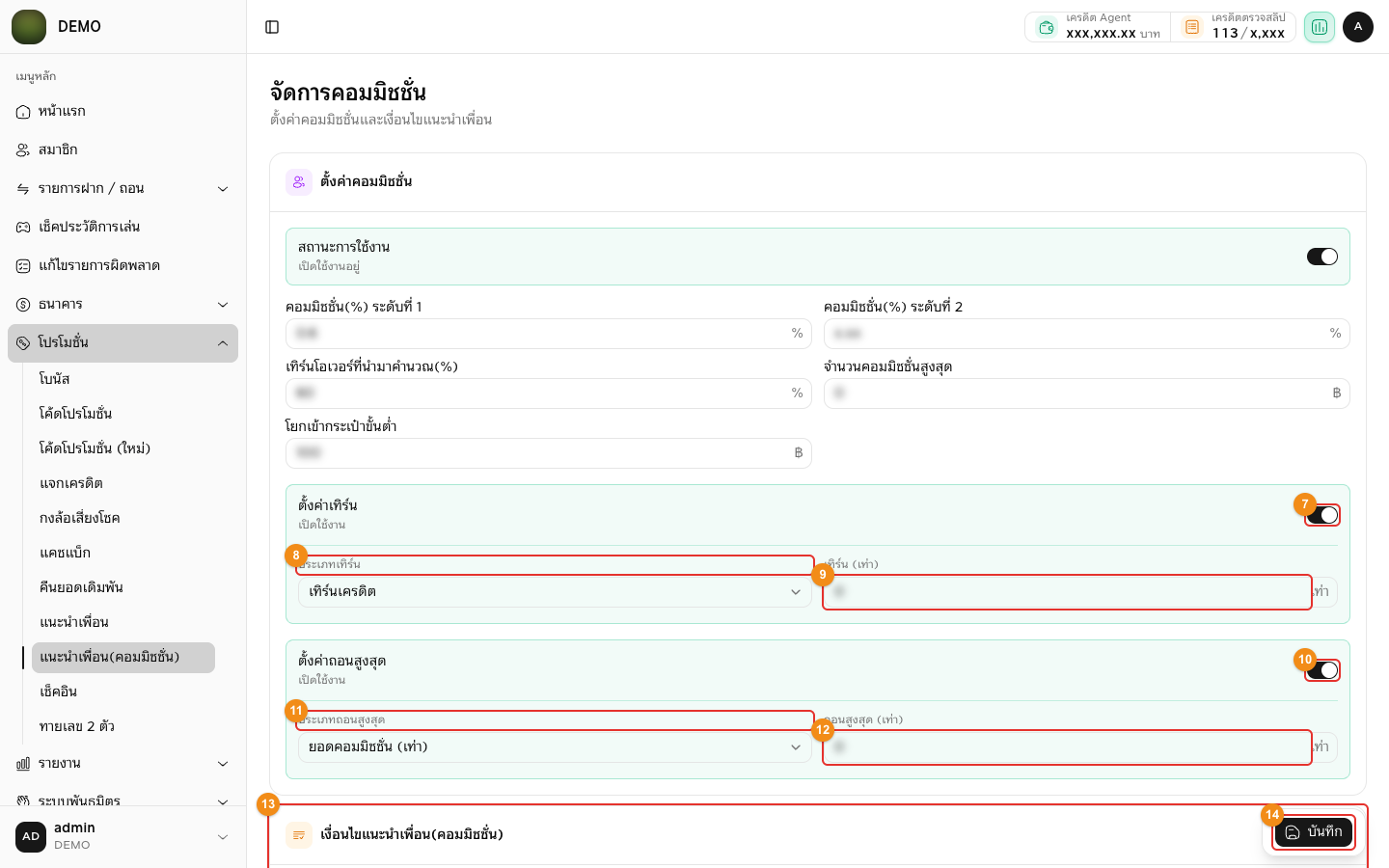Click the members icon beside สมาชิก
The width and height of the screenshot is (1389, 868).
[x=23, y=150]
